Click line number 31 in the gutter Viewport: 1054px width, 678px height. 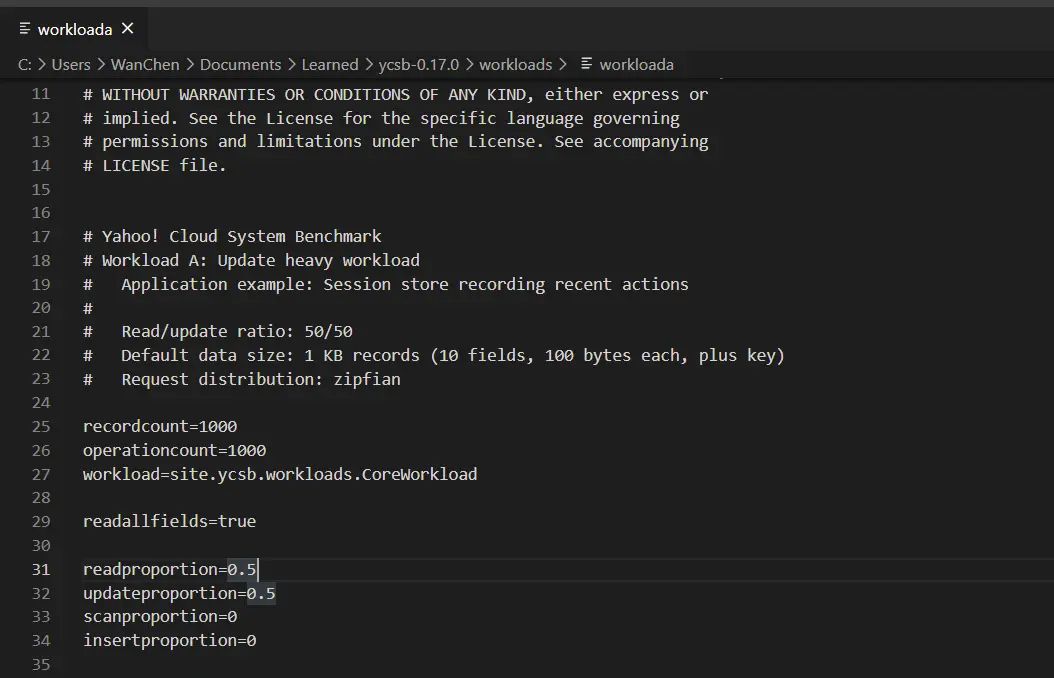coord(40,570)
